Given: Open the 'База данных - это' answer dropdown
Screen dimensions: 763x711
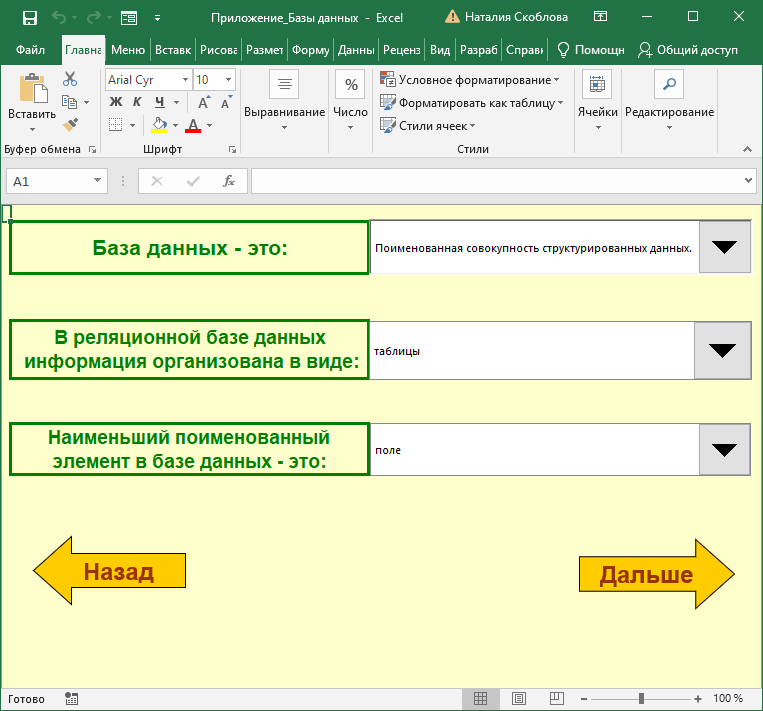Looking at the screenshot, I should tap(723, 247).
